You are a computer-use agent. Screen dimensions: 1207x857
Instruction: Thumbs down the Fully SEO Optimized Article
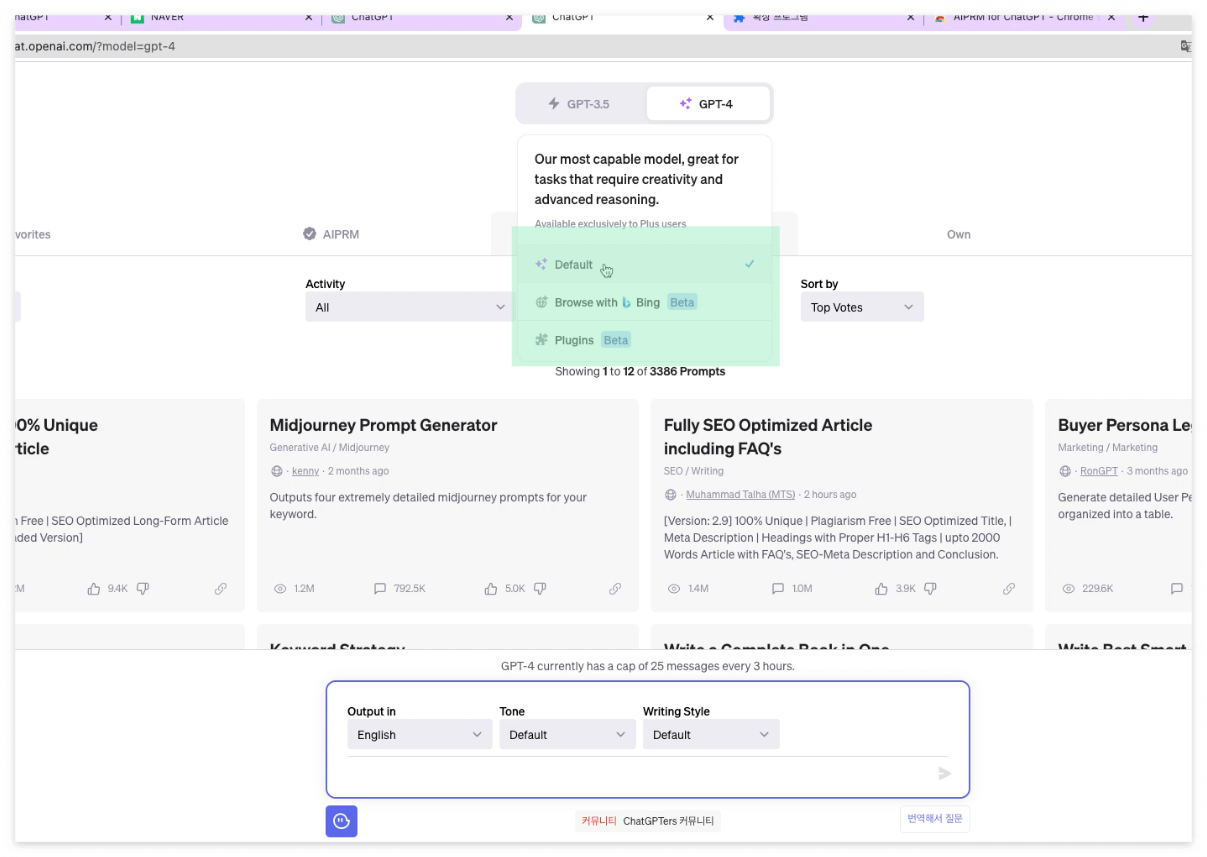(930, 589)
